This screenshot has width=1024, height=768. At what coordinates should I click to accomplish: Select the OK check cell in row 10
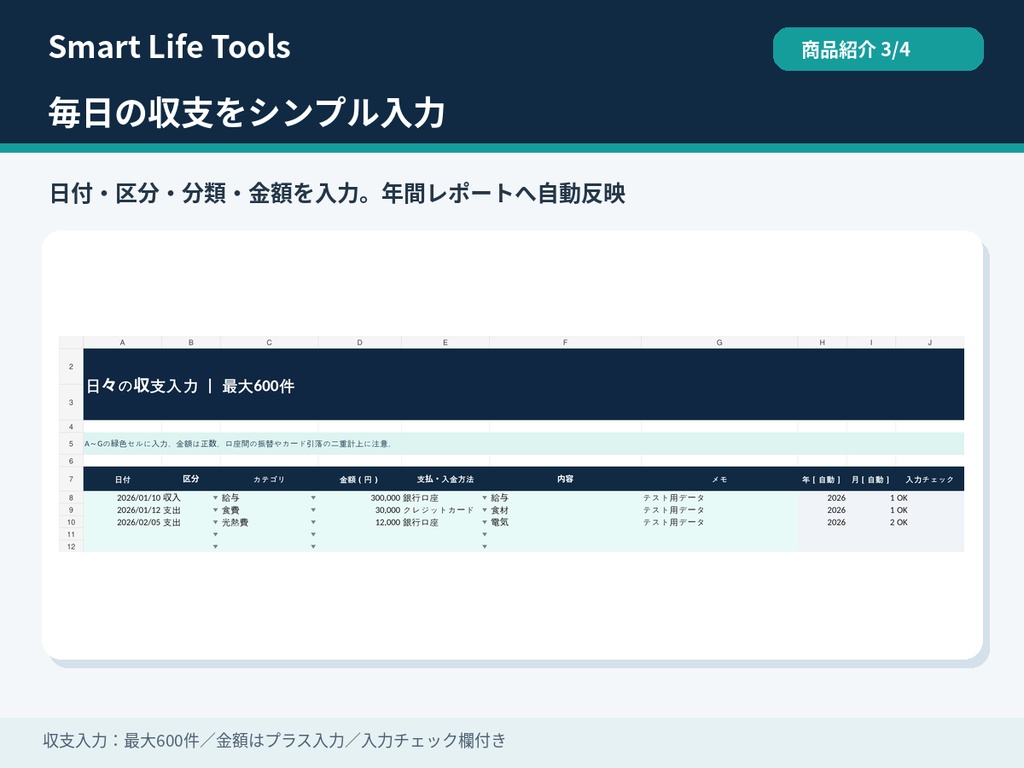point(930,522)
